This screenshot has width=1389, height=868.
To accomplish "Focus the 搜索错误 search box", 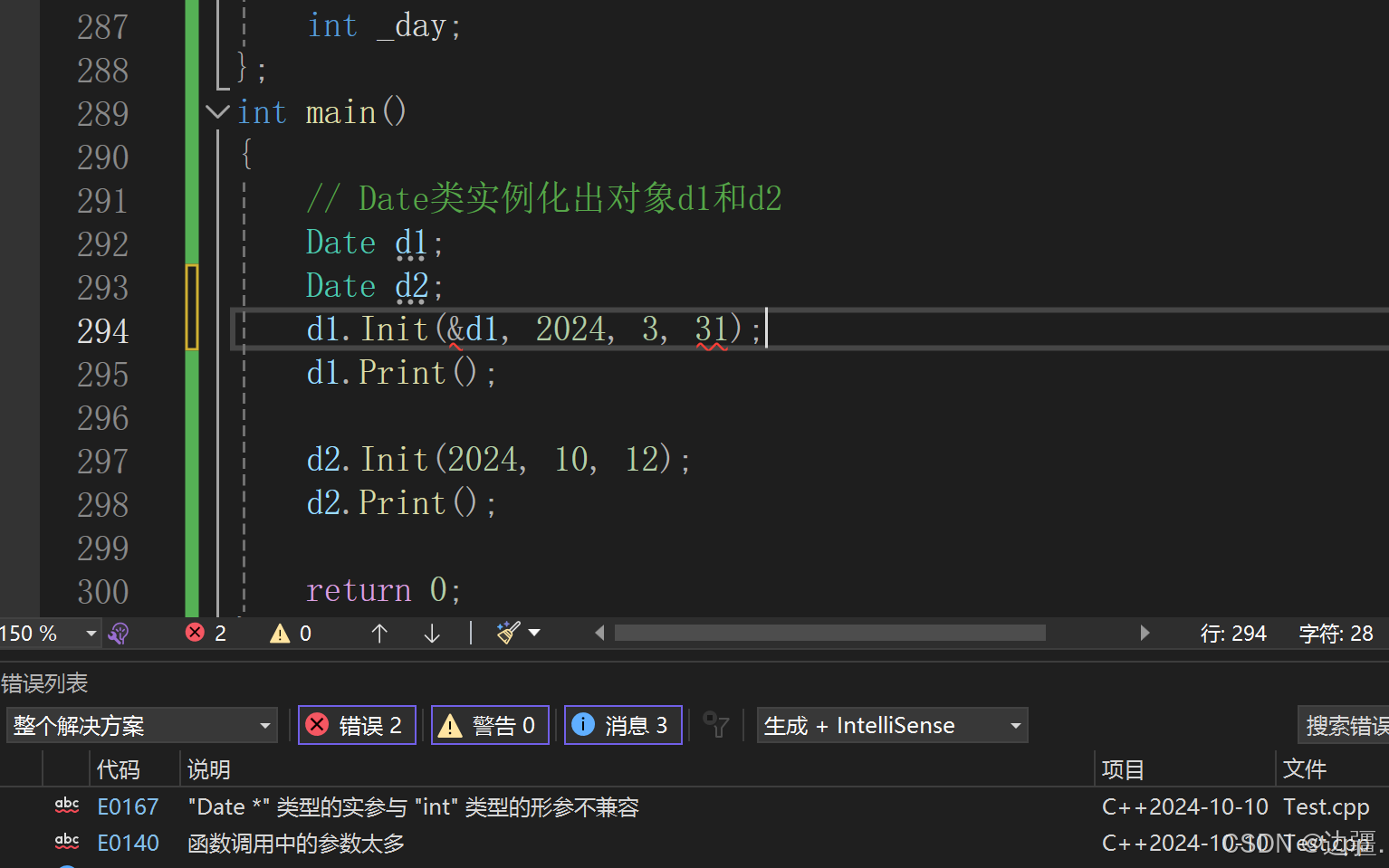I will pos(1344,725).
